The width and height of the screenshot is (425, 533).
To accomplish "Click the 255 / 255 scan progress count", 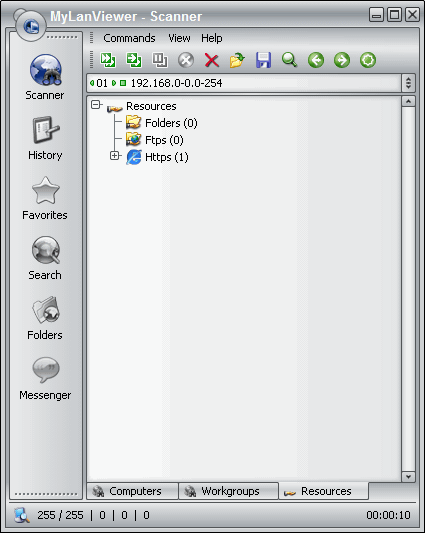I will click(60, 515).
